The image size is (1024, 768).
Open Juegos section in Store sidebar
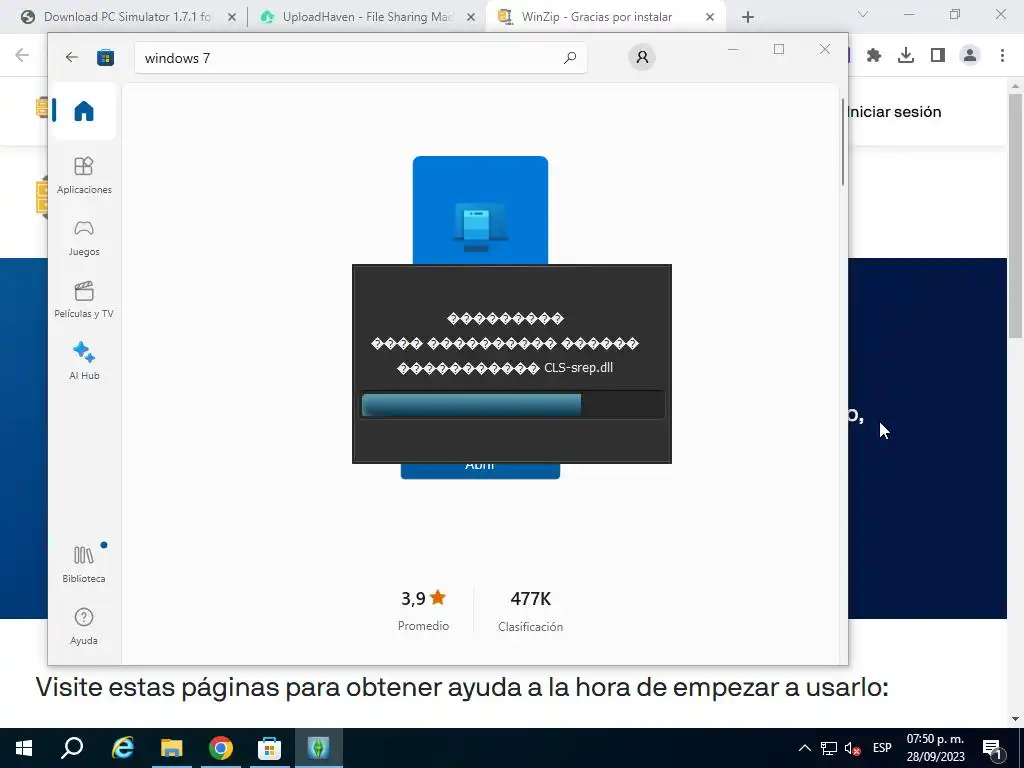click(x=84, y=238)
